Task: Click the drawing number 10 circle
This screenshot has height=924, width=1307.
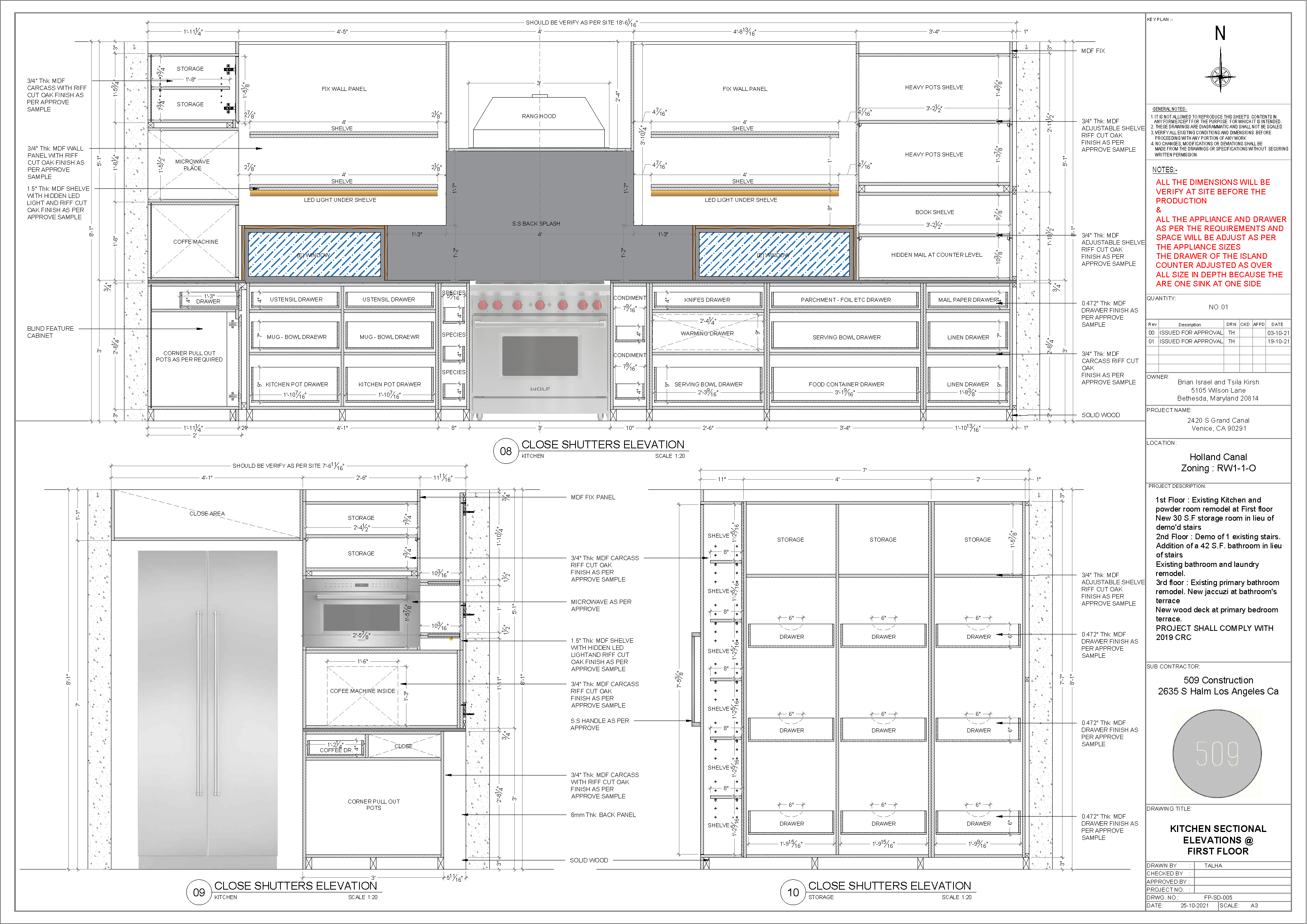Action: (x=793, y=892)
